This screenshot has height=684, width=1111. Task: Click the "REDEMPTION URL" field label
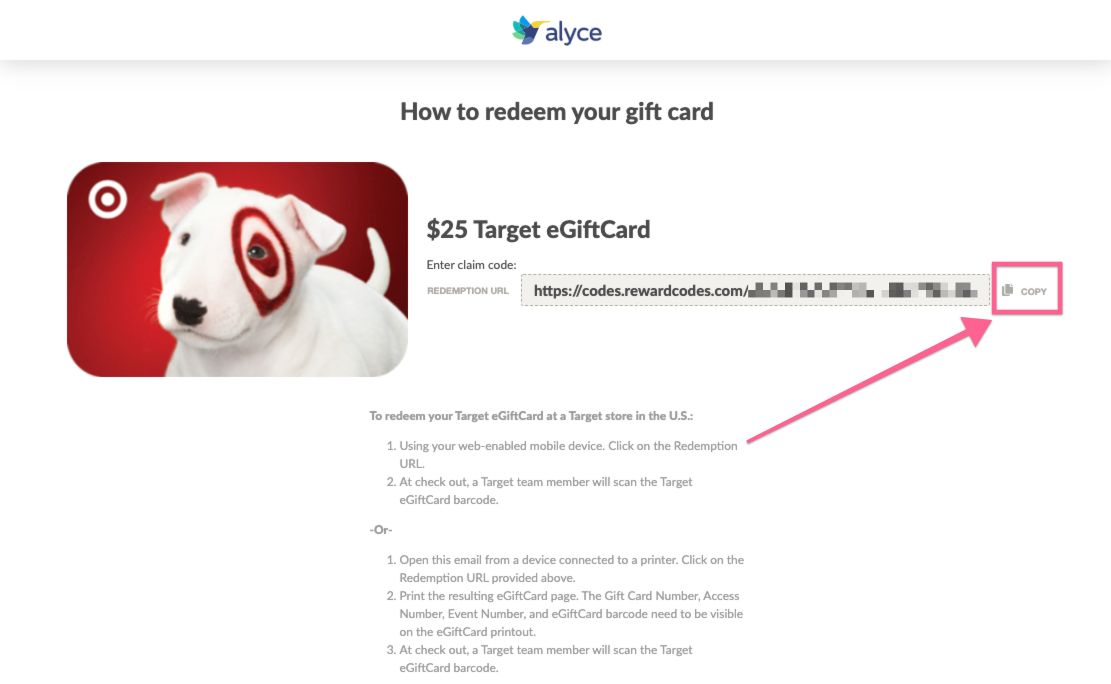point(468,291)
